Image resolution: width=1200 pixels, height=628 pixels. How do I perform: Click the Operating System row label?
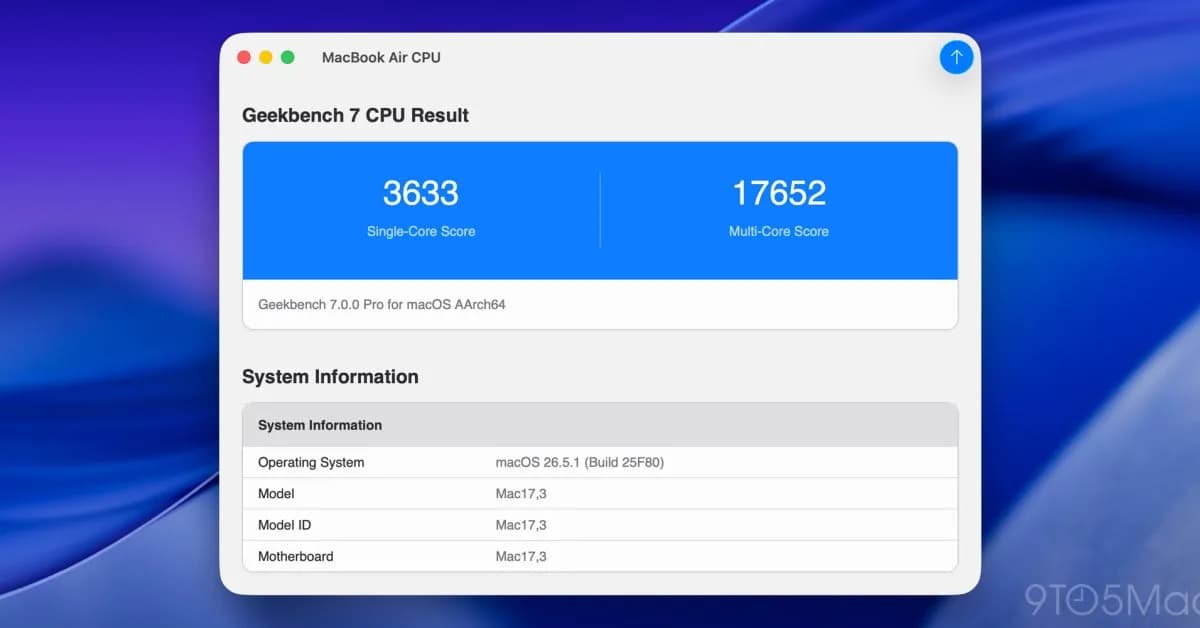pyautogui.click(x=311, y=462)
